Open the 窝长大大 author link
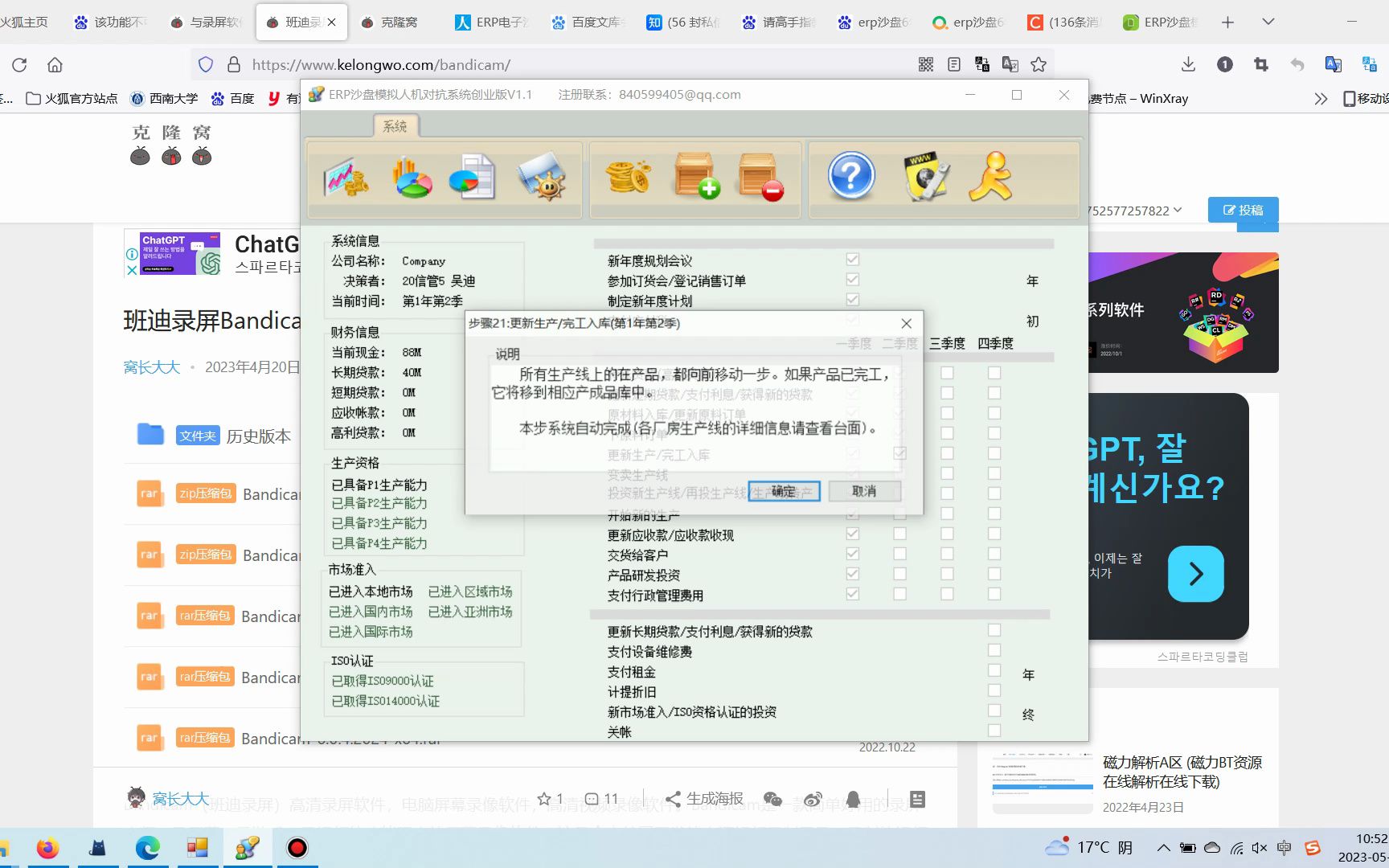1389x868 pixels. pos(152,367)
